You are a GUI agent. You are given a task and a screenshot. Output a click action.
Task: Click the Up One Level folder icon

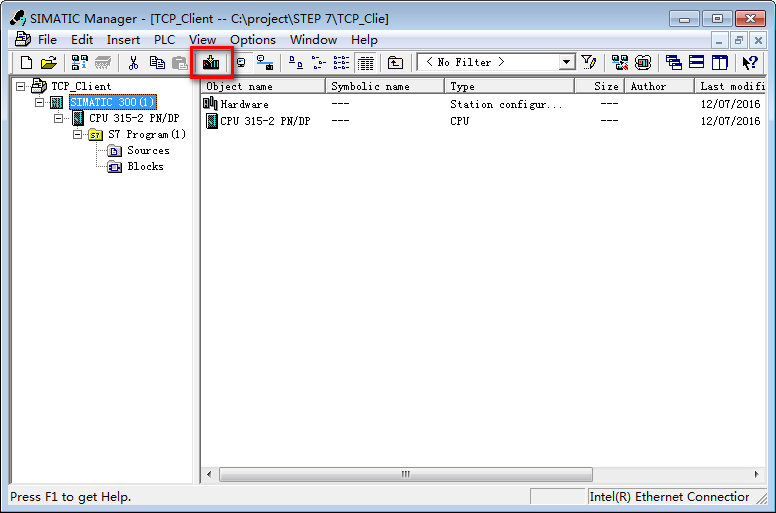(395, 62)
